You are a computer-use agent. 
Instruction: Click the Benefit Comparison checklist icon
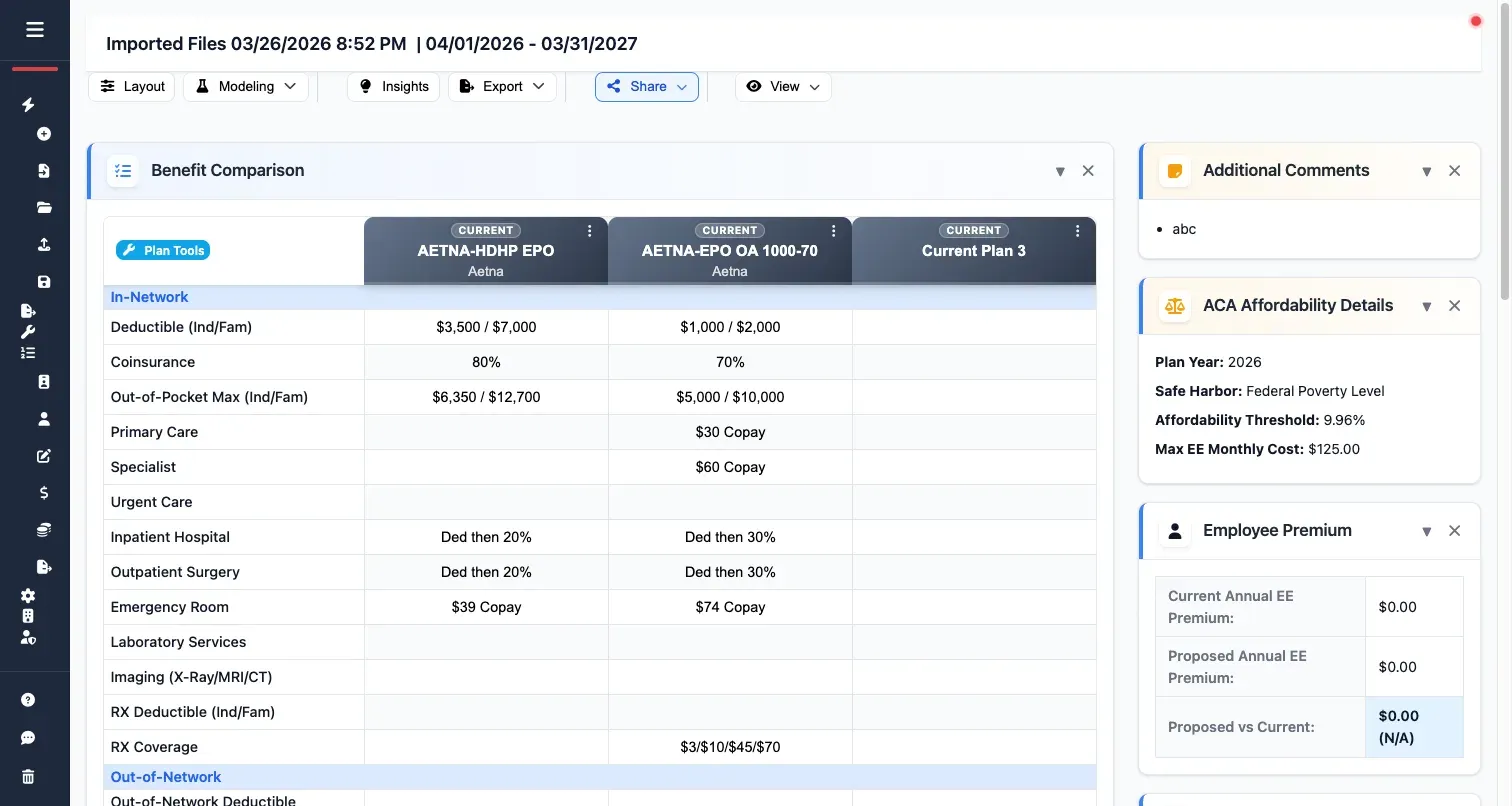point(123,171)
